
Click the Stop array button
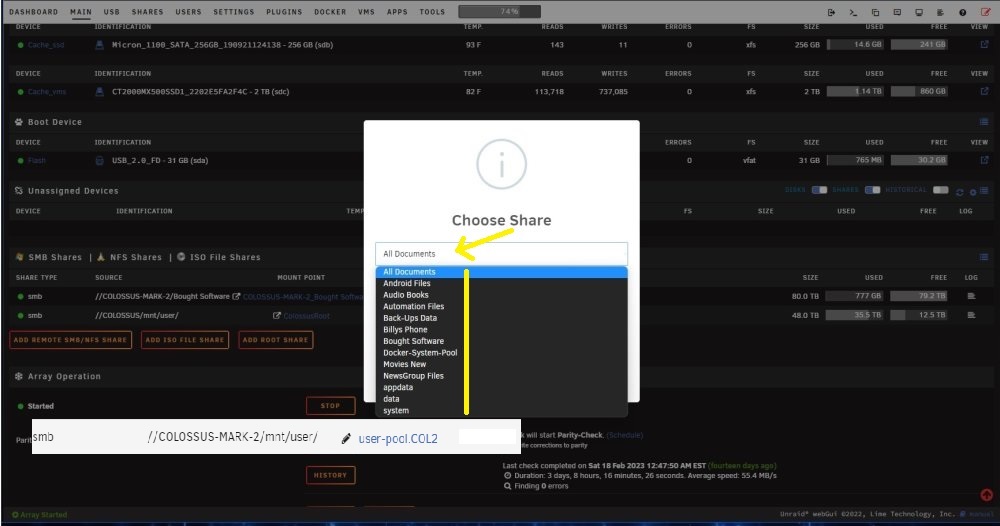tap(330, 405)
